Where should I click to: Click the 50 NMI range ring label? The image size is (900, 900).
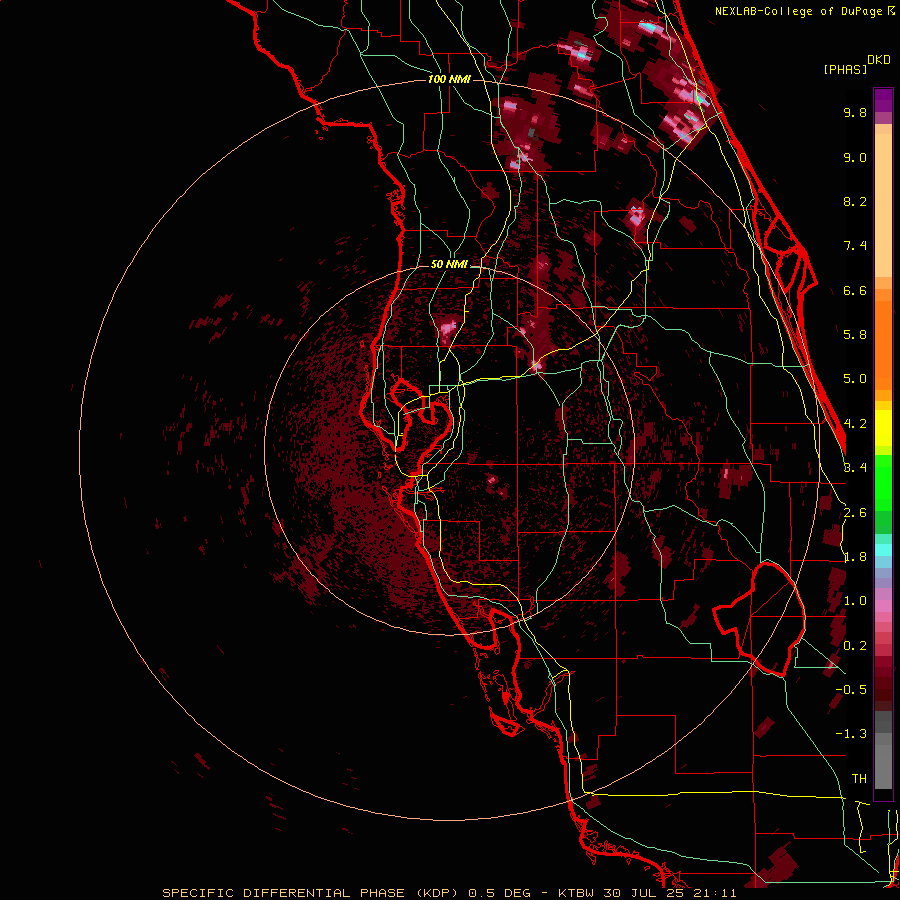pyautogui.click(x=449, y=264)
